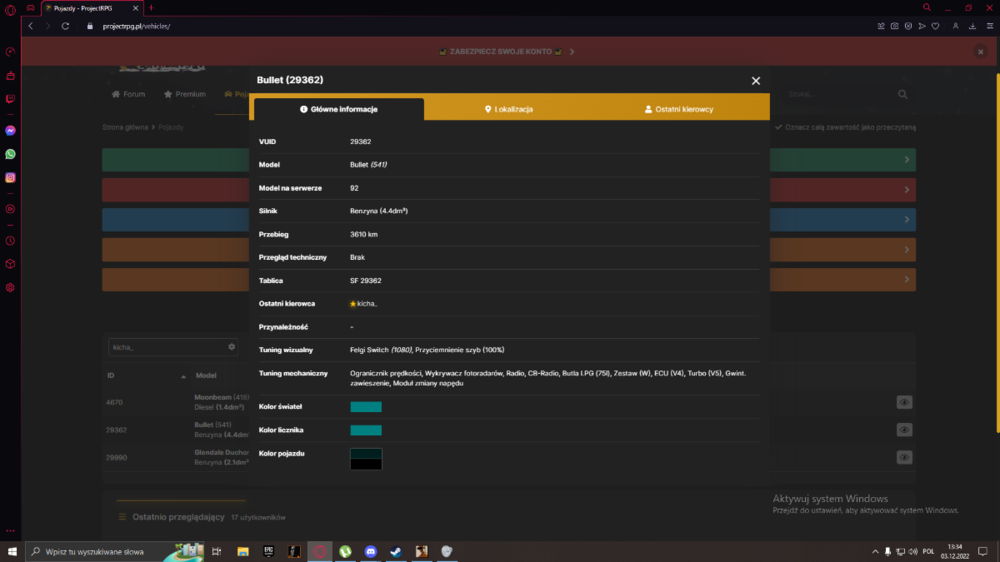Open the Player icon in sidebar
Viewport: 1000px width, 562px height.
tap(10, 209)
